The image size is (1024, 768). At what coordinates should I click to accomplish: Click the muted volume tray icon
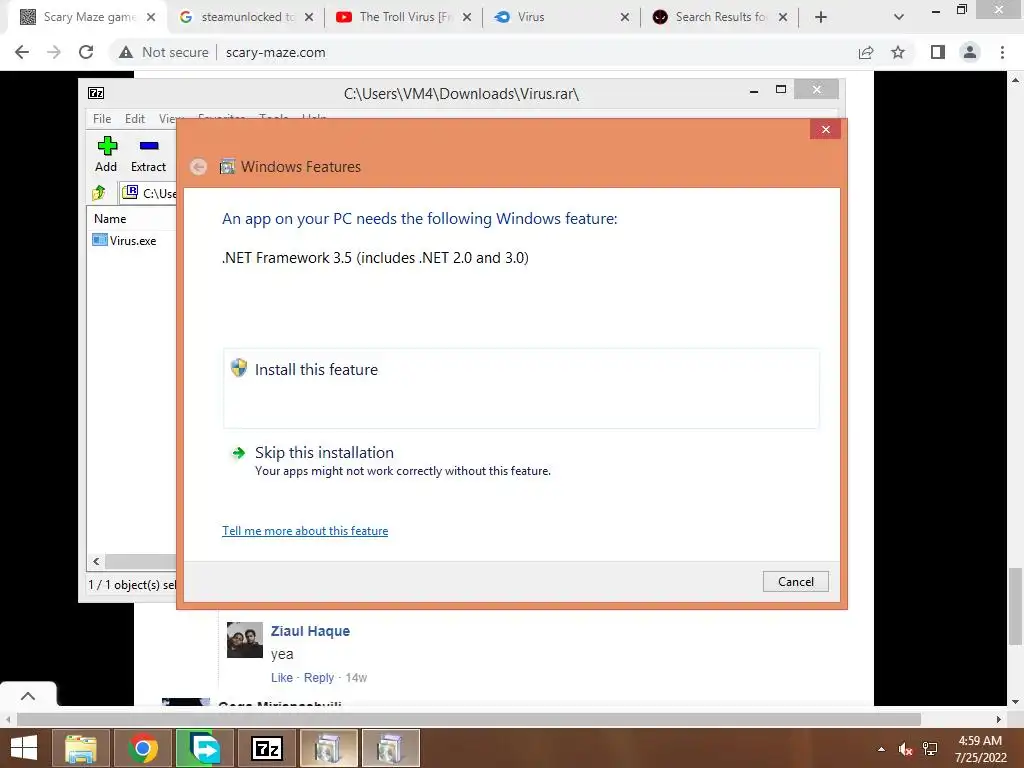(x=905, y=749)
